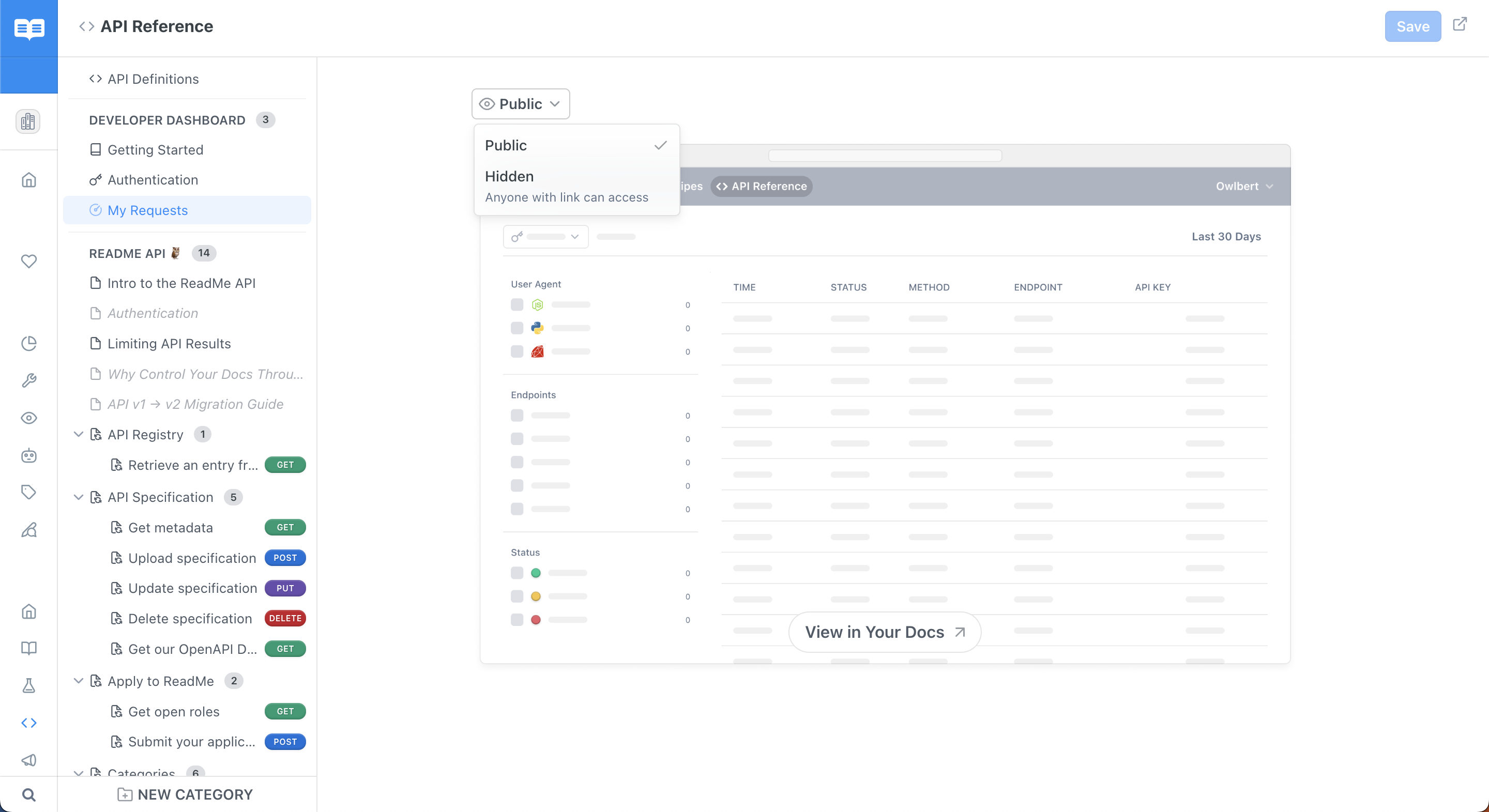Open the tag icon in left rail
Image resolution: width=1489 pixels, height=812 pixels.
pos(29,493)
